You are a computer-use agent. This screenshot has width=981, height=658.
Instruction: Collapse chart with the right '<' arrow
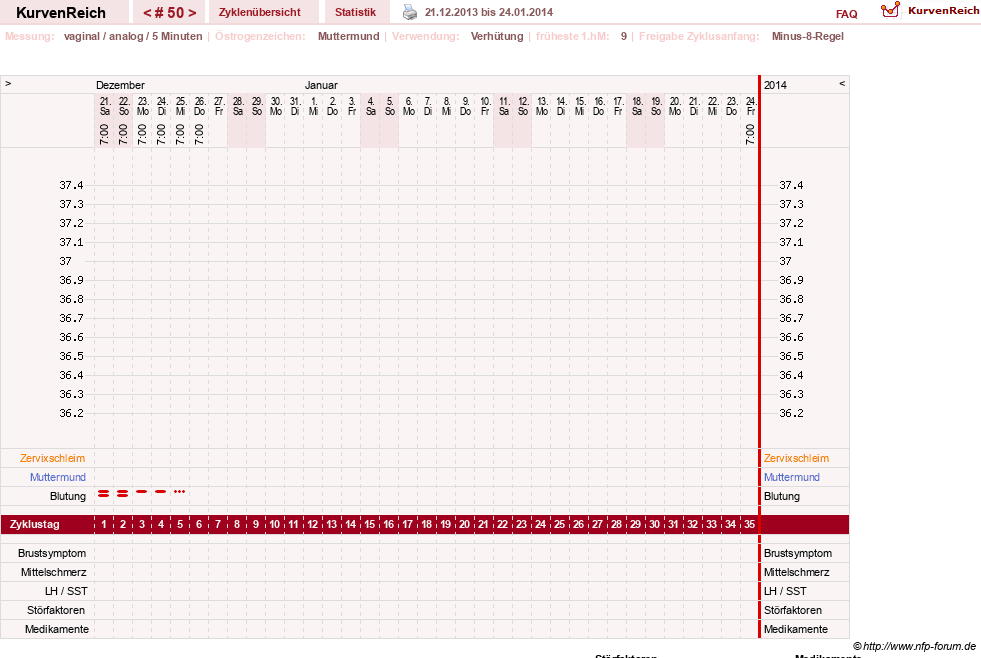click(842, 83)
